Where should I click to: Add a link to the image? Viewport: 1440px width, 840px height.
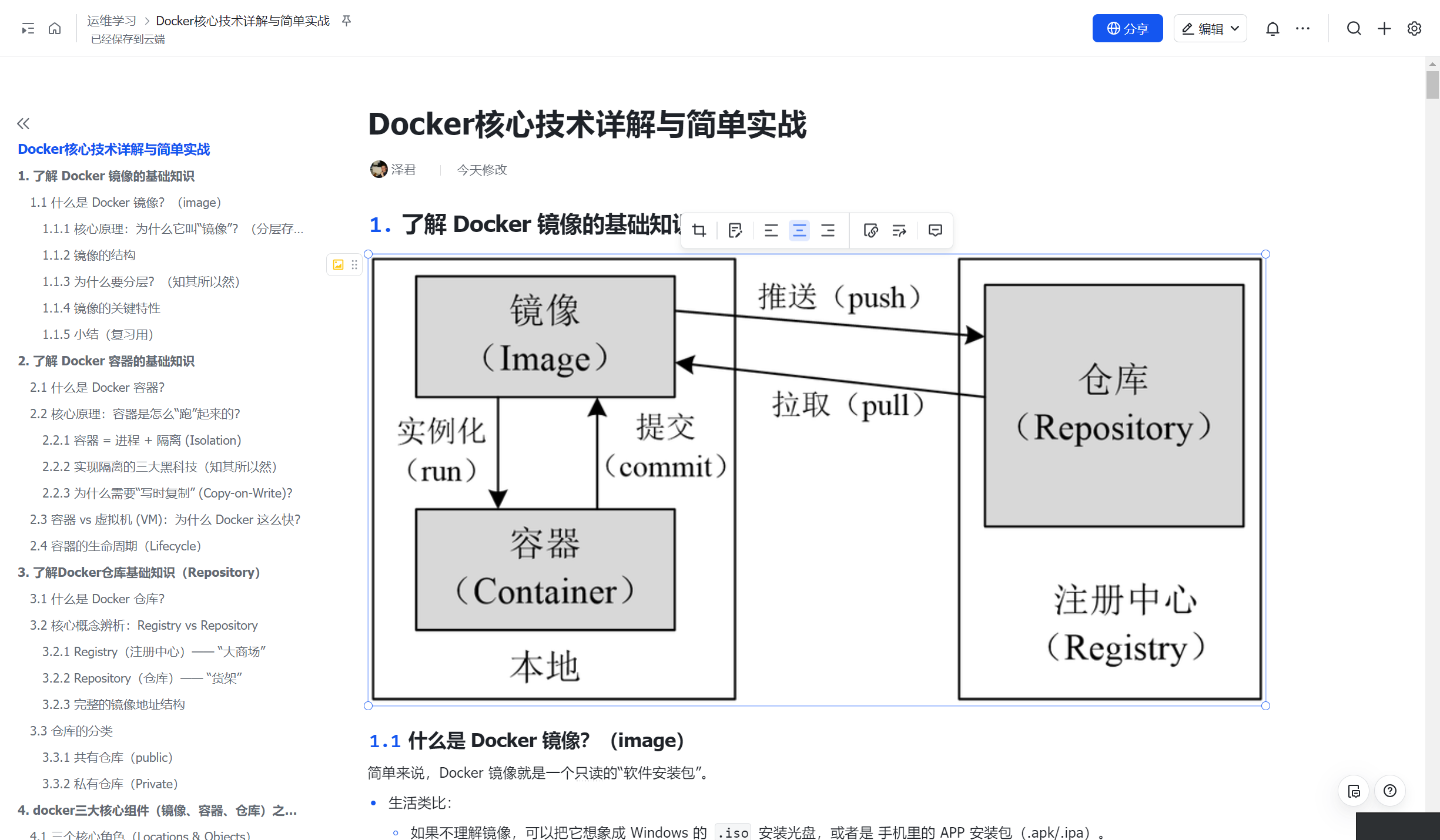click(x=870, y=230)
